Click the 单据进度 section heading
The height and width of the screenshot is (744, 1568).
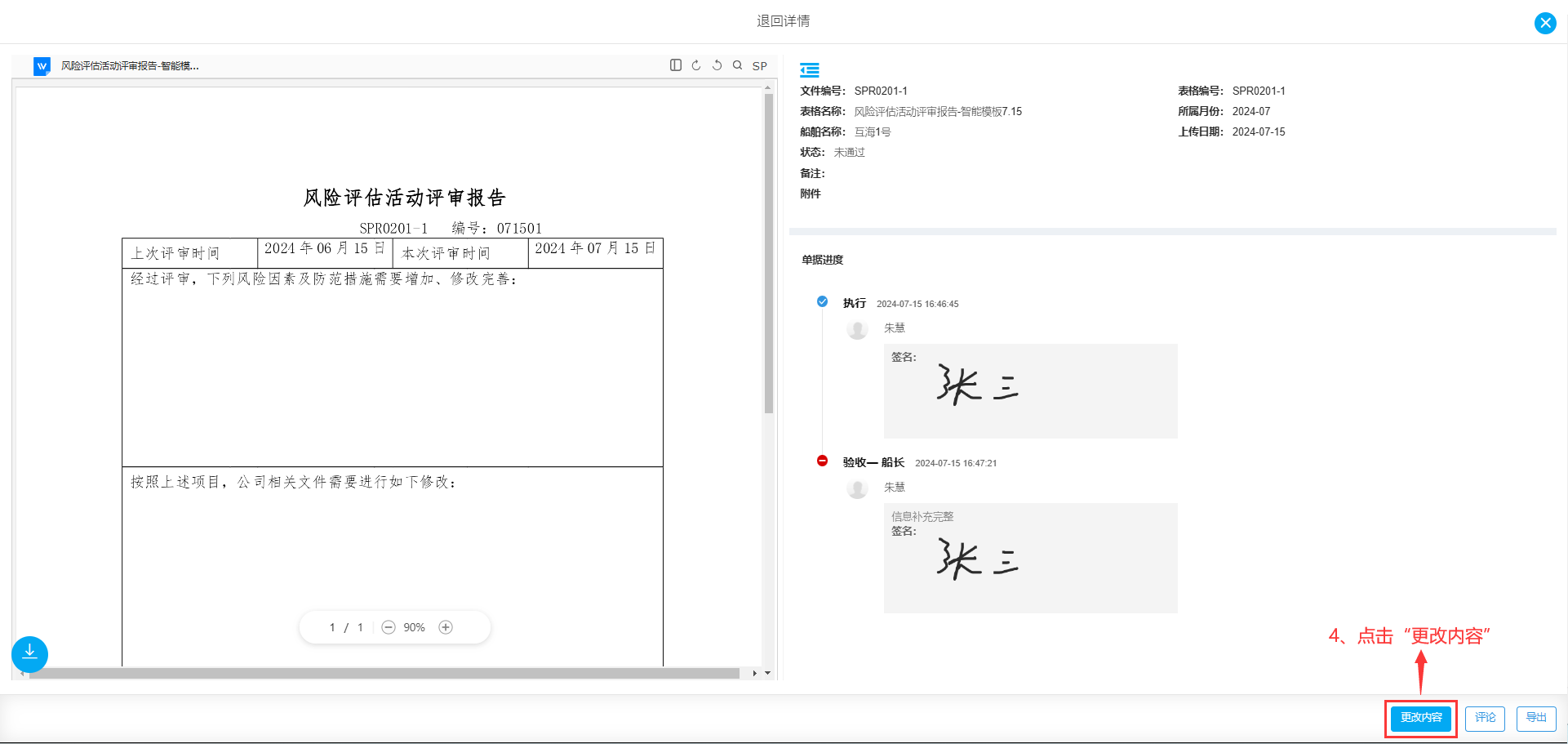822,260
